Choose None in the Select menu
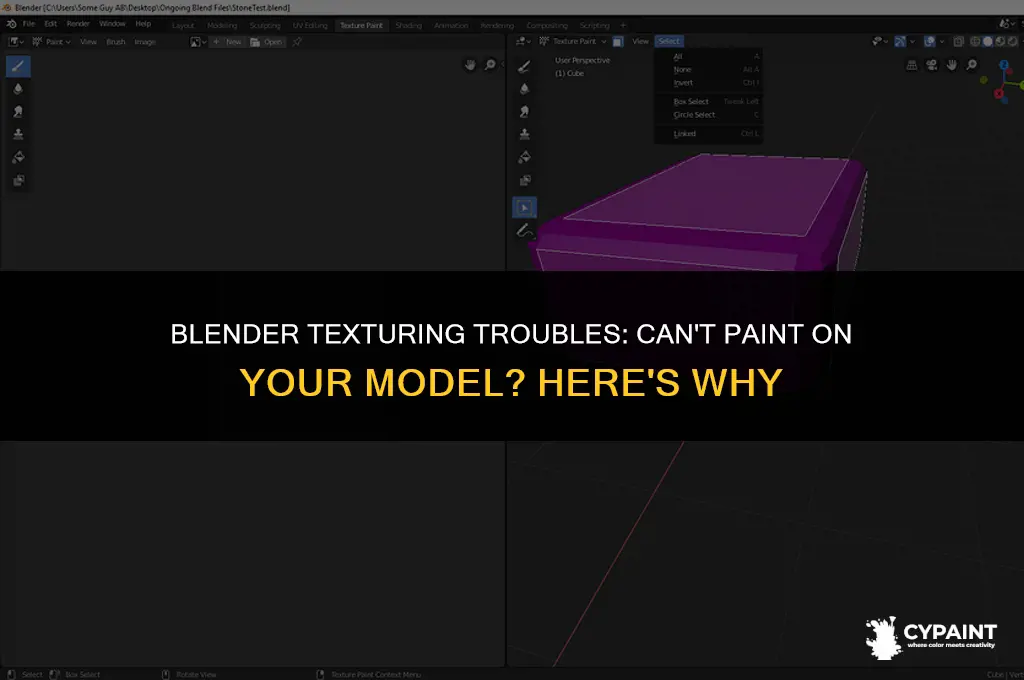This screenshot has width=1024, height=680. coord(709,69)
